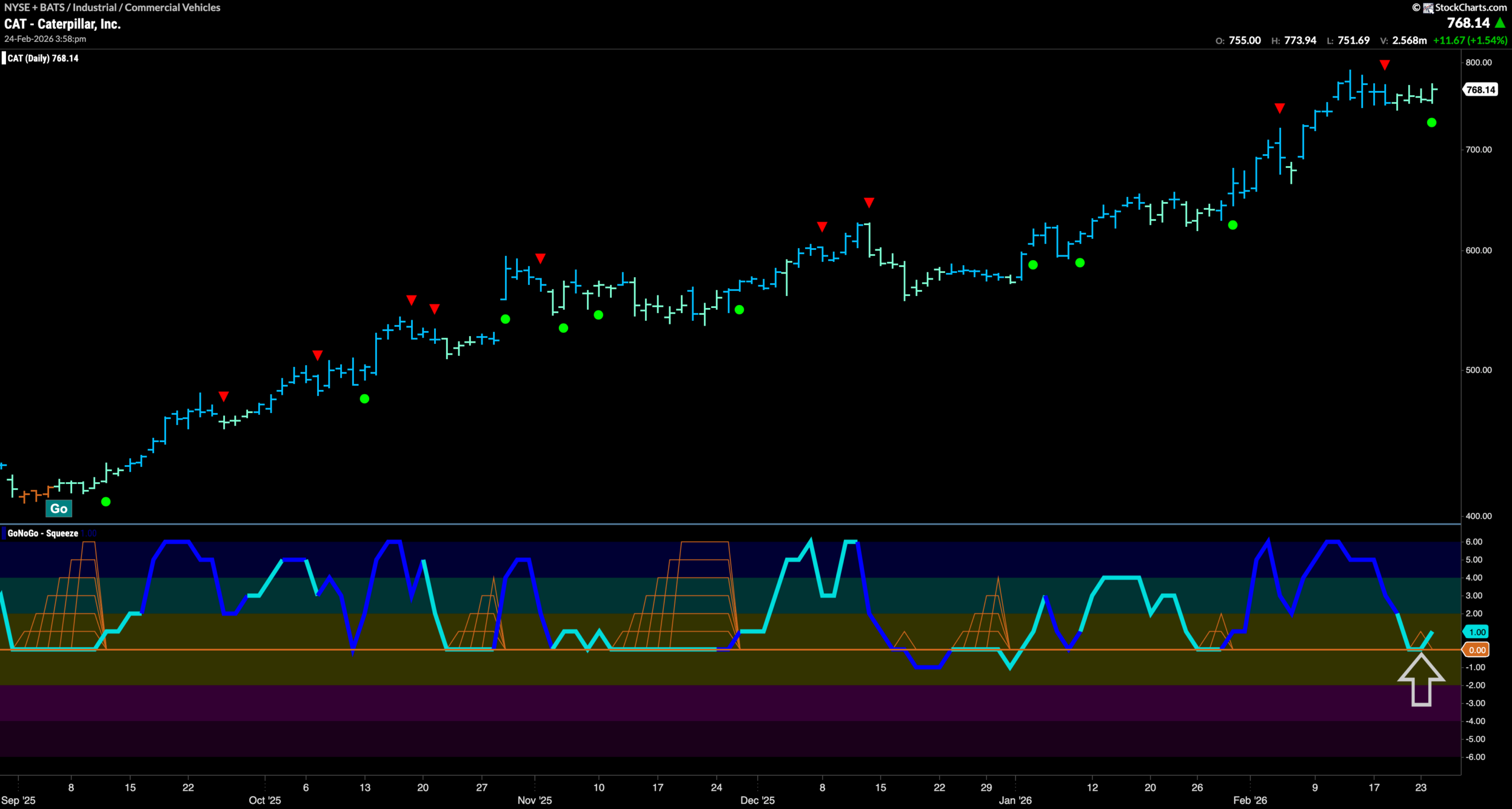The image size is (1512, 809).
Task: Click the 'Oct '25' date axis label
Action: tap(265, 800)
